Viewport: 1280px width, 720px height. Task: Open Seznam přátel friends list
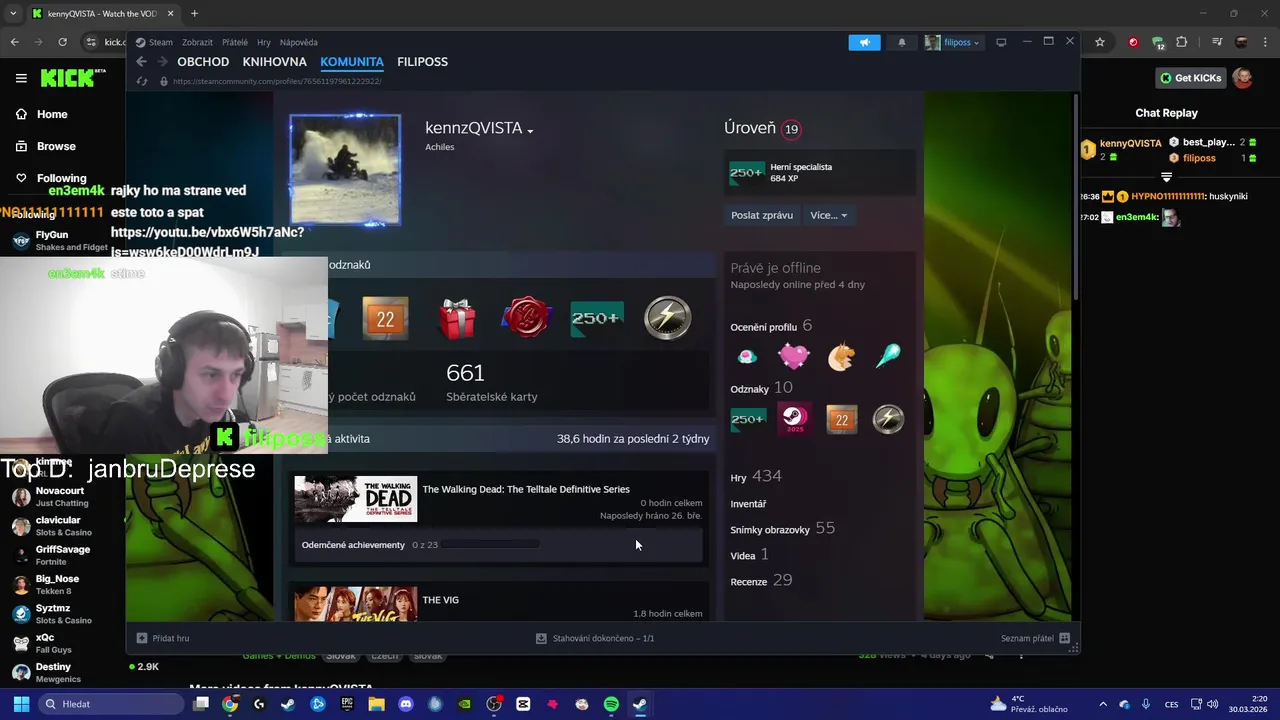pyautogui.click(x=1035, y=638)
